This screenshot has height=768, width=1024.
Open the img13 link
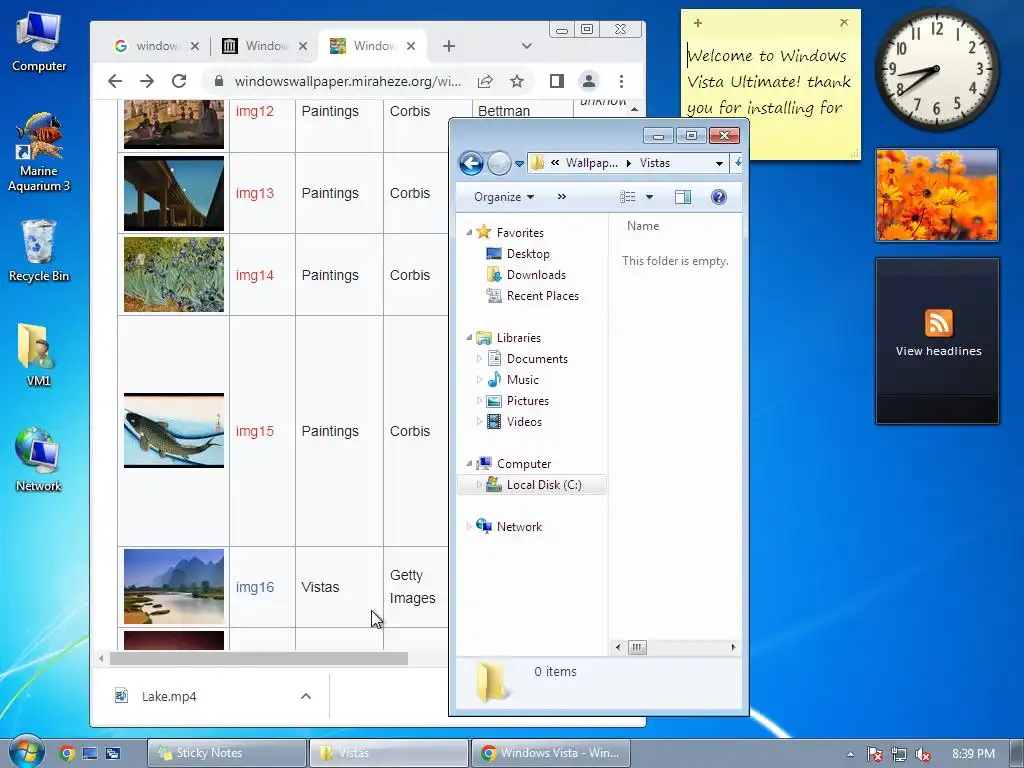[x=255, y=193]
